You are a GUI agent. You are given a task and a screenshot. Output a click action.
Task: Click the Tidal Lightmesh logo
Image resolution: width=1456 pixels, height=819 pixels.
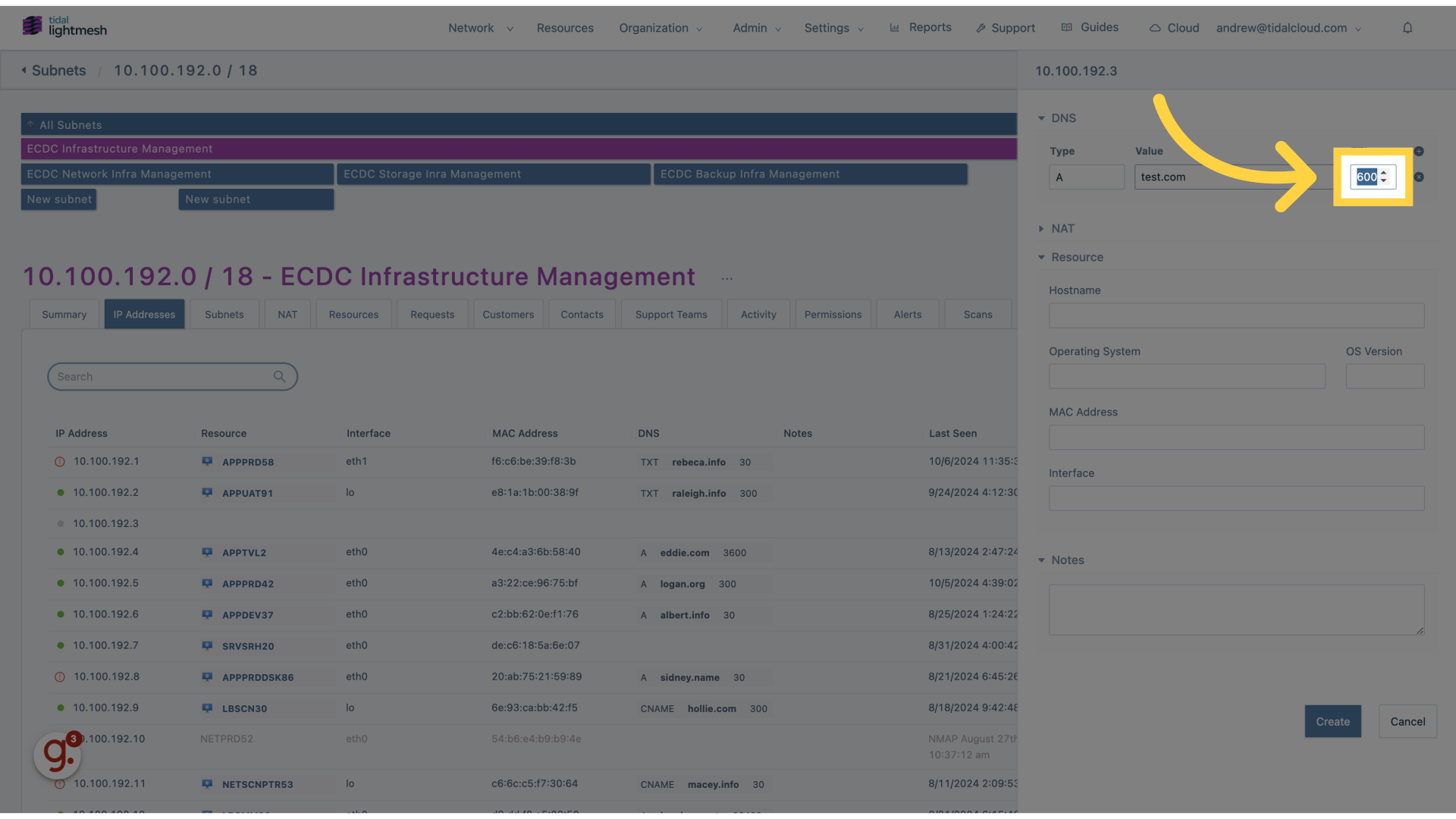coord(64,27)
